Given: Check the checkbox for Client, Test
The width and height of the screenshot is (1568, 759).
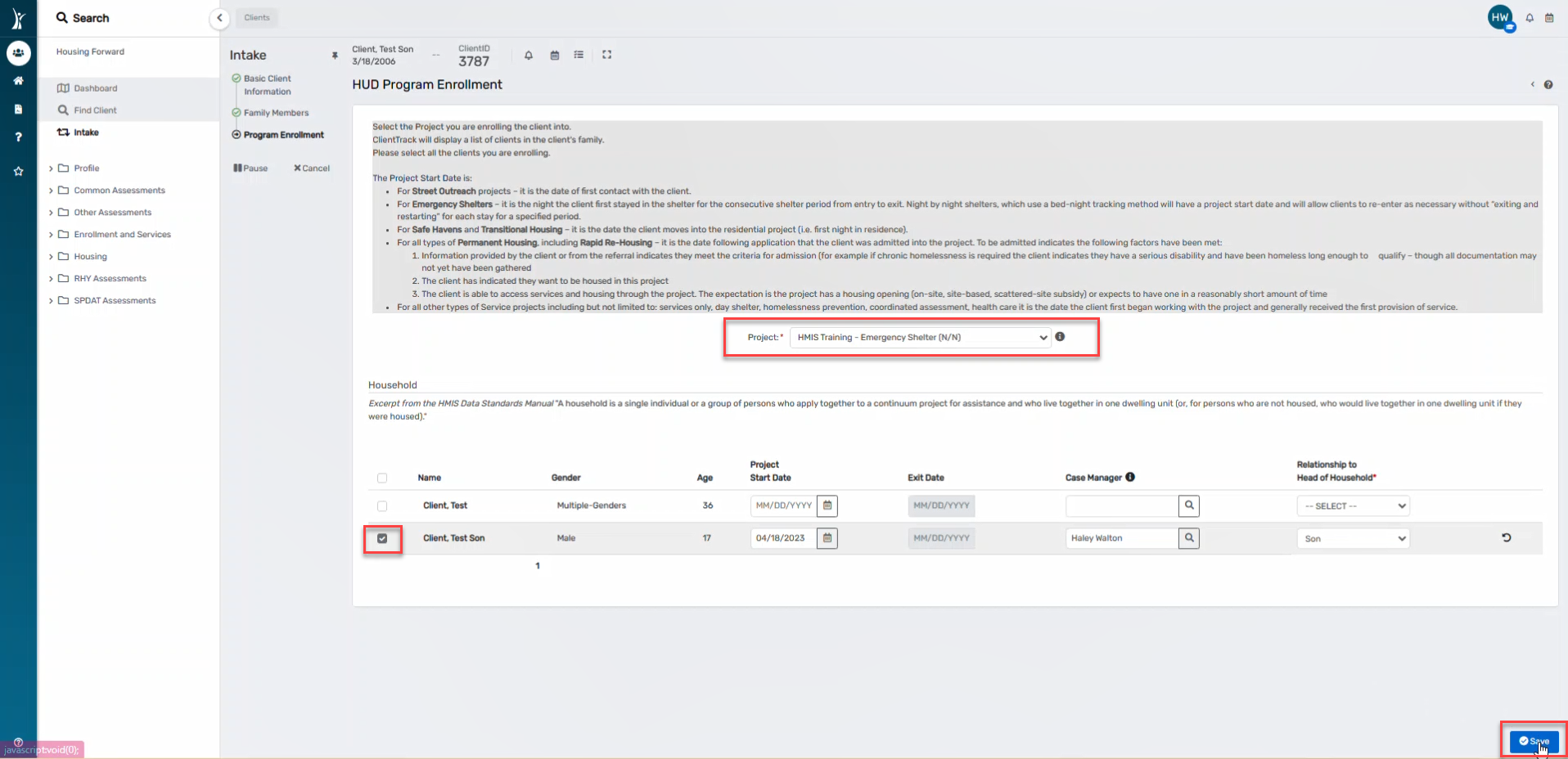Looking at the screenshot, I should (x=382, y=505).
